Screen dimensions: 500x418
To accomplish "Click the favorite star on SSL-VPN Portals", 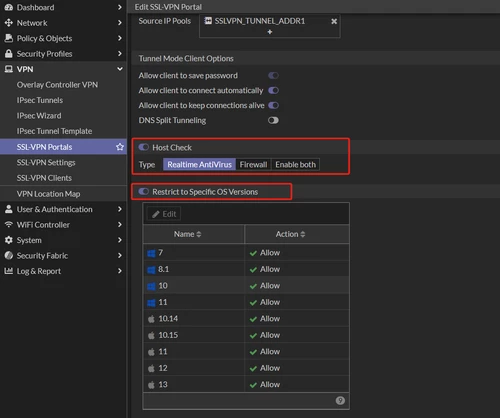I will tap(120, 147).
